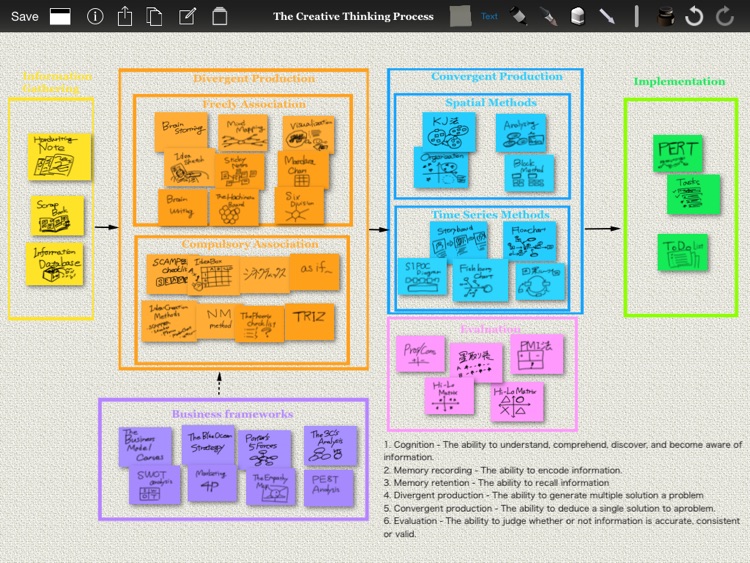The height and width of the screenshot is (563, 750).
Task: Tap the Save button
Action: tap(24, 16)
